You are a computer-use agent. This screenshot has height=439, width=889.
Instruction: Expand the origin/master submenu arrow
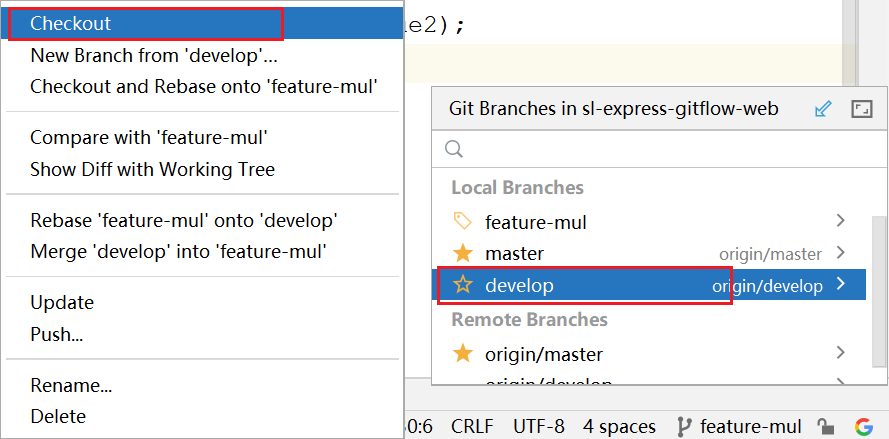click(x=841, y=353)
